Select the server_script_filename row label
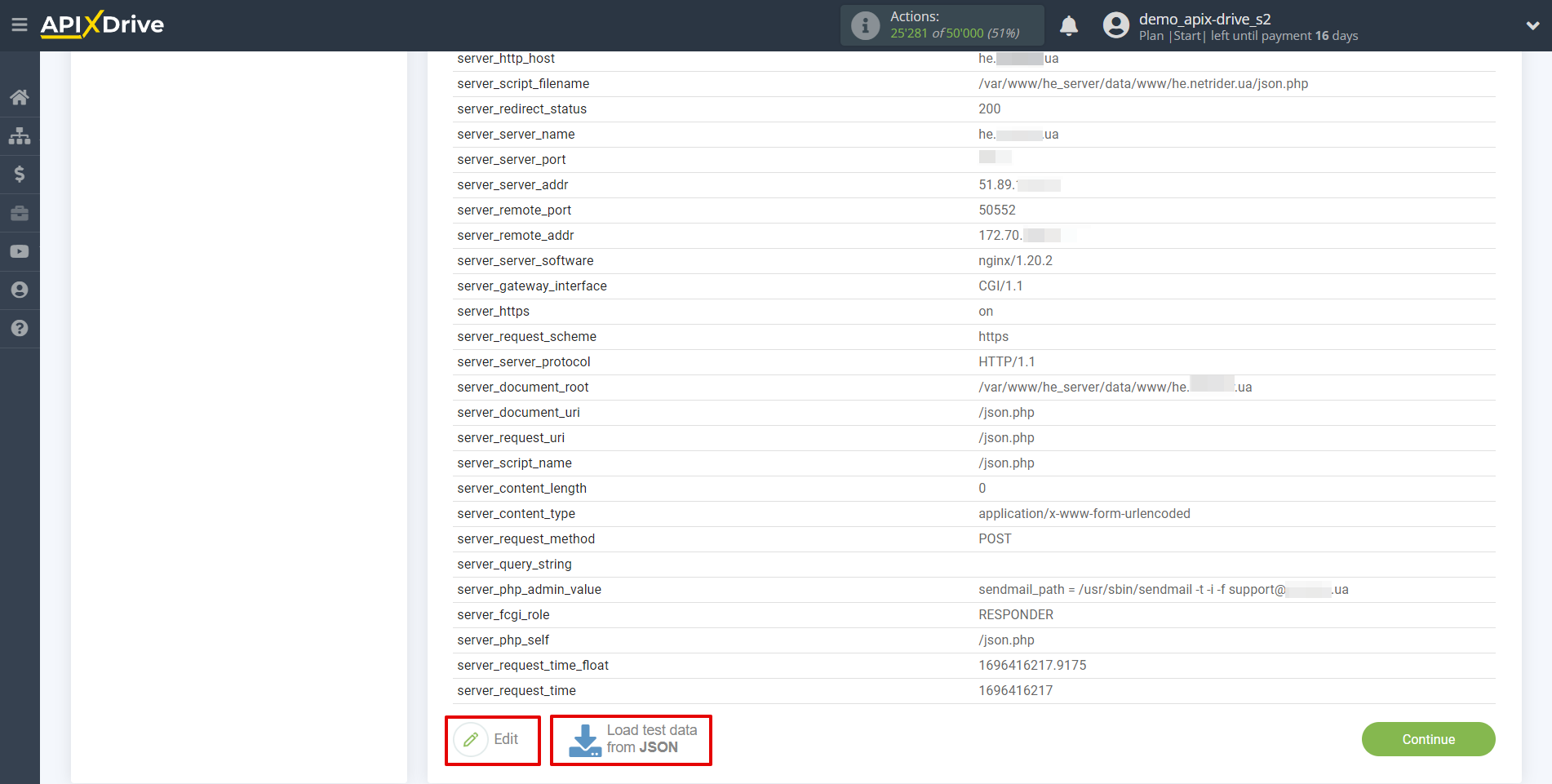Viewport: 1552px width, 784px height. [523, 84]
